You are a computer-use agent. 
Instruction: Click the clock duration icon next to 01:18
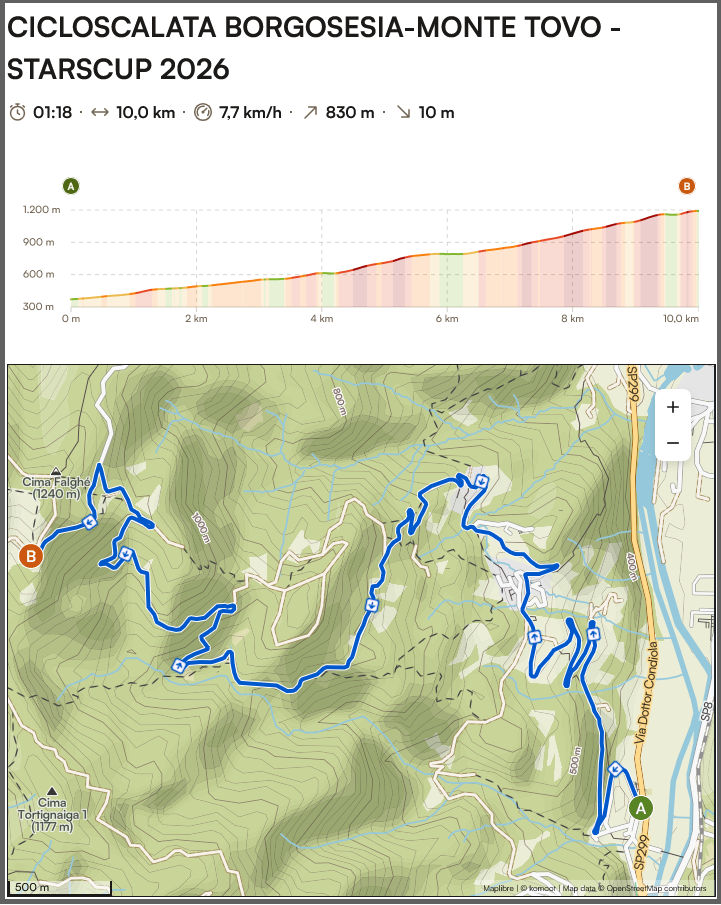point(17,112)
